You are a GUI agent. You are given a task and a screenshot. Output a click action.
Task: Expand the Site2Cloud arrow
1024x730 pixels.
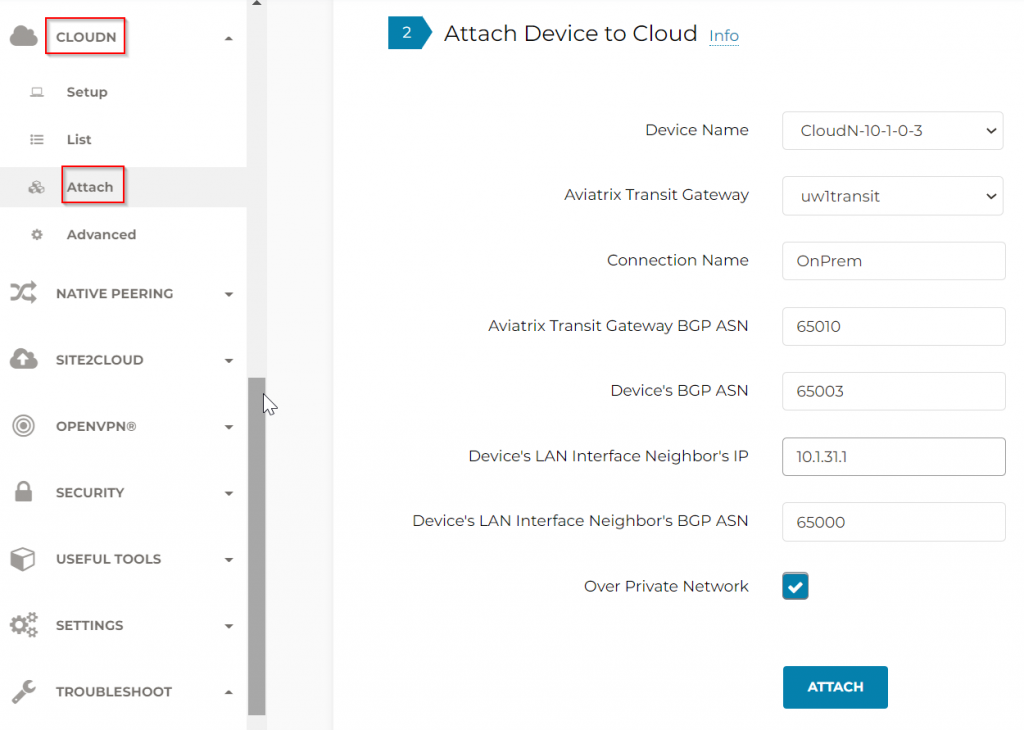pos(229,360)
